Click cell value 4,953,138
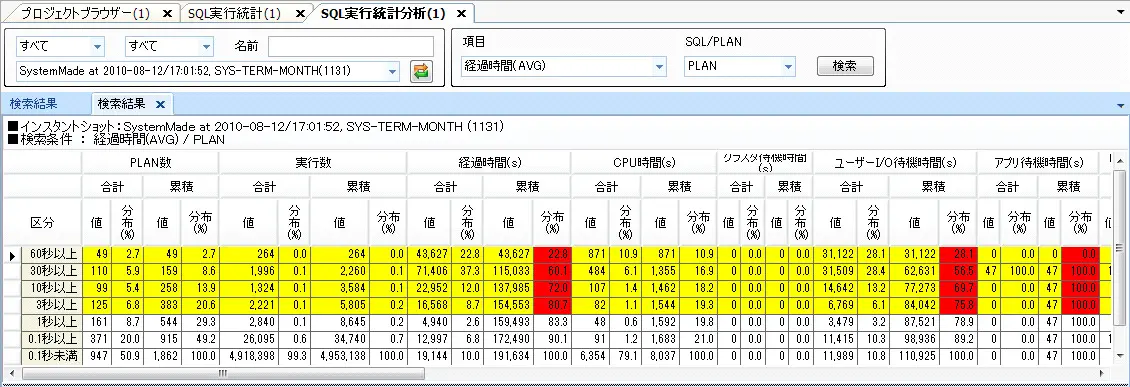The image size is (1130, 387). pos(339,355)
